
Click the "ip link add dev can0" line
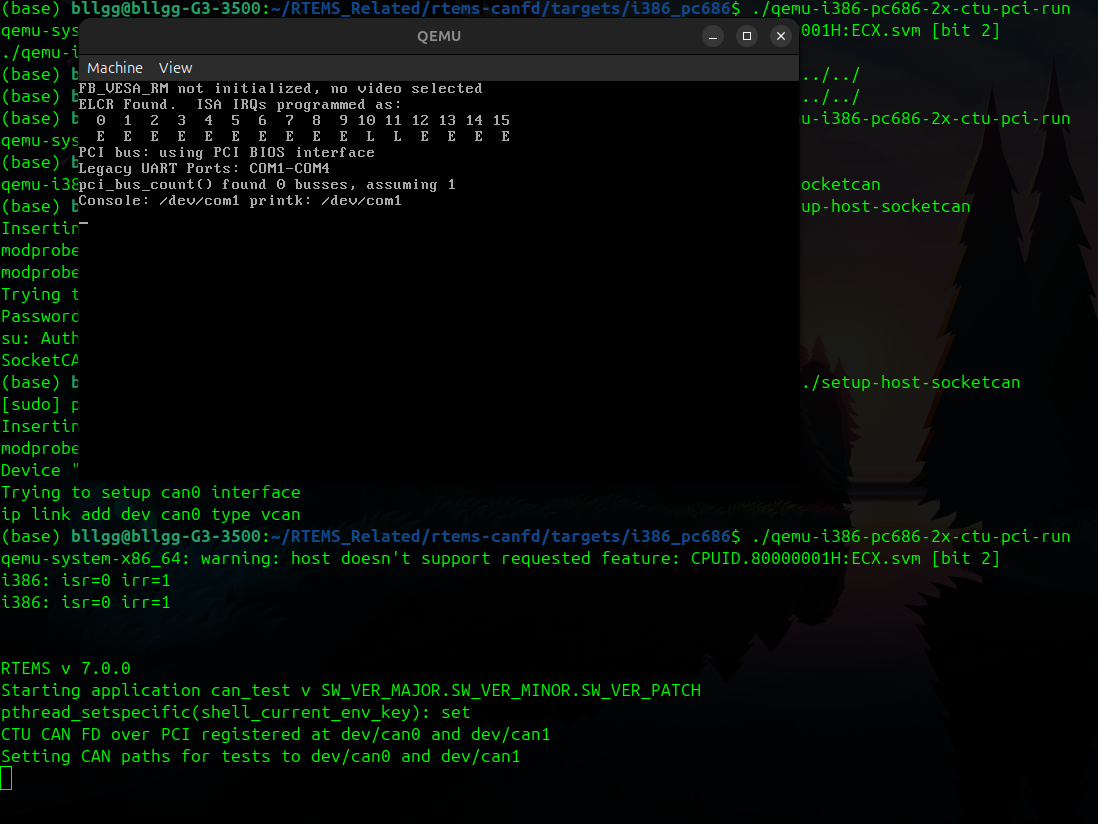150,514
